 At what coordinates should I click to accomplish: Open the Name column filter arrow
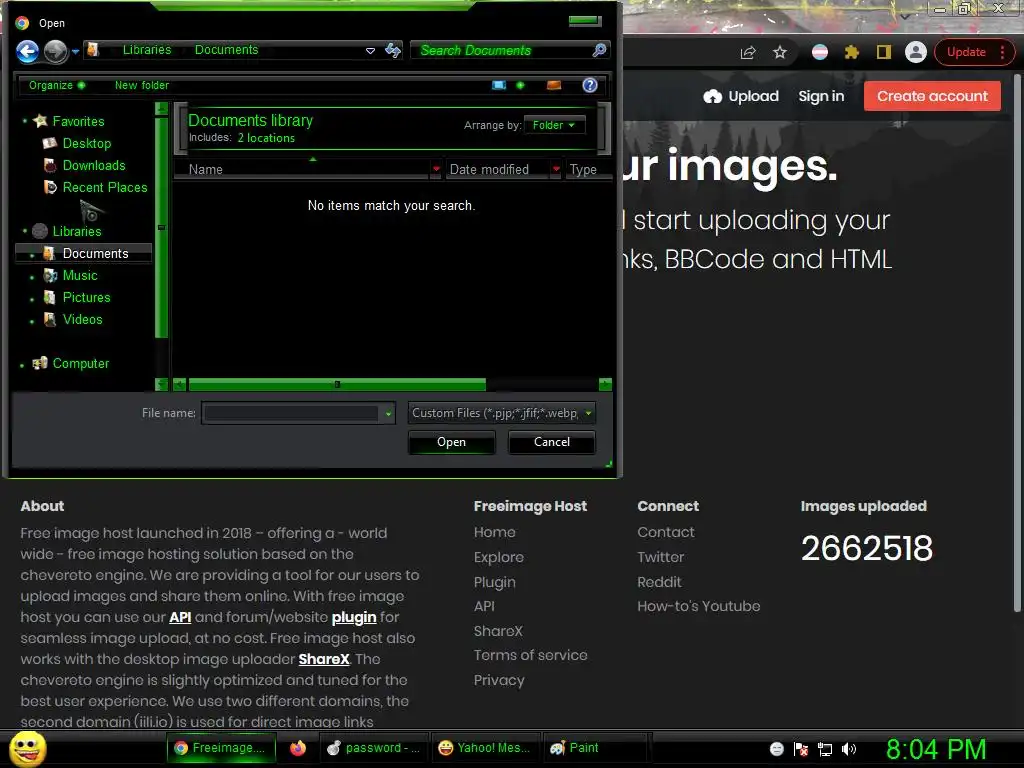coord(436,169)
